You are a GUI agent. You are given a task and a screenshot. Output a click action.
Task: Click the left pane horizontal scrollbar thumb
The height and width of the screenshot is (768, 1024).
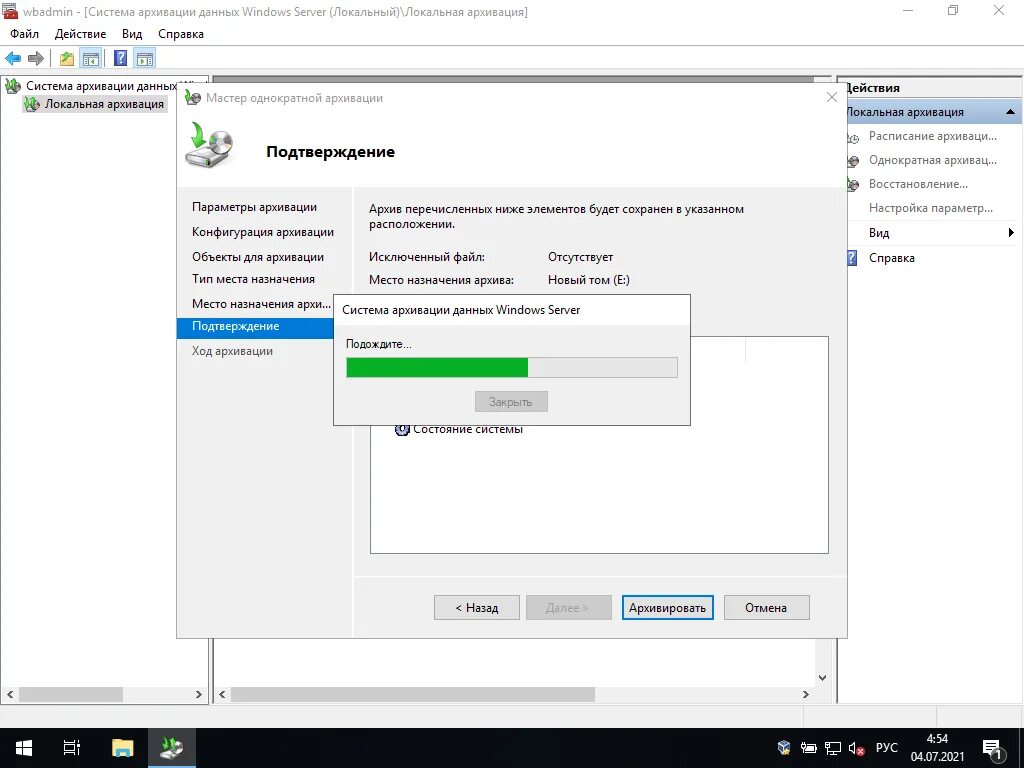[x=71, y=694]
